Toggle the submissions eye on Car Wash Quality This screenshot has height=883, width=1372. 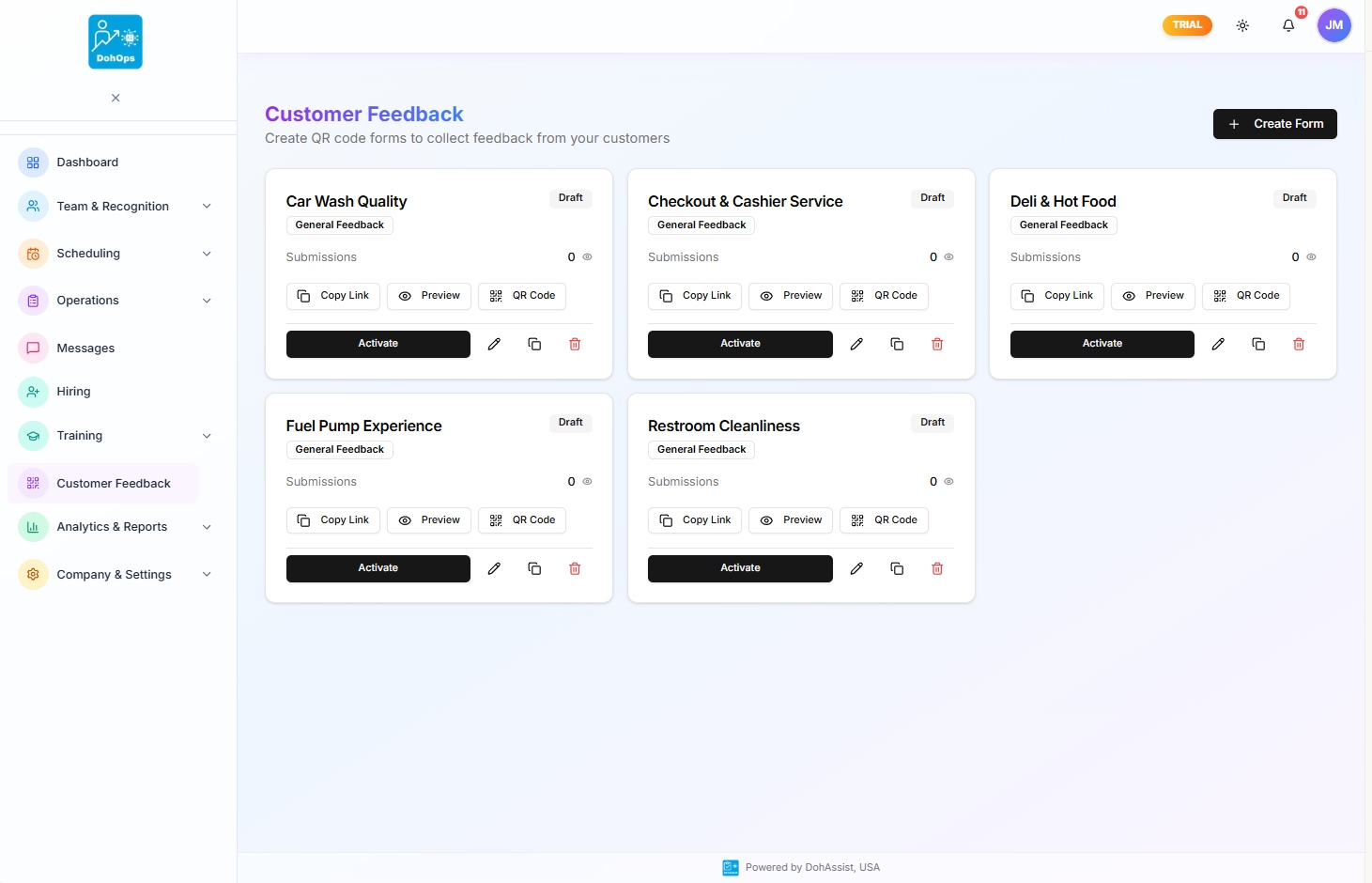pyautogui.click(x=587, y=256)
